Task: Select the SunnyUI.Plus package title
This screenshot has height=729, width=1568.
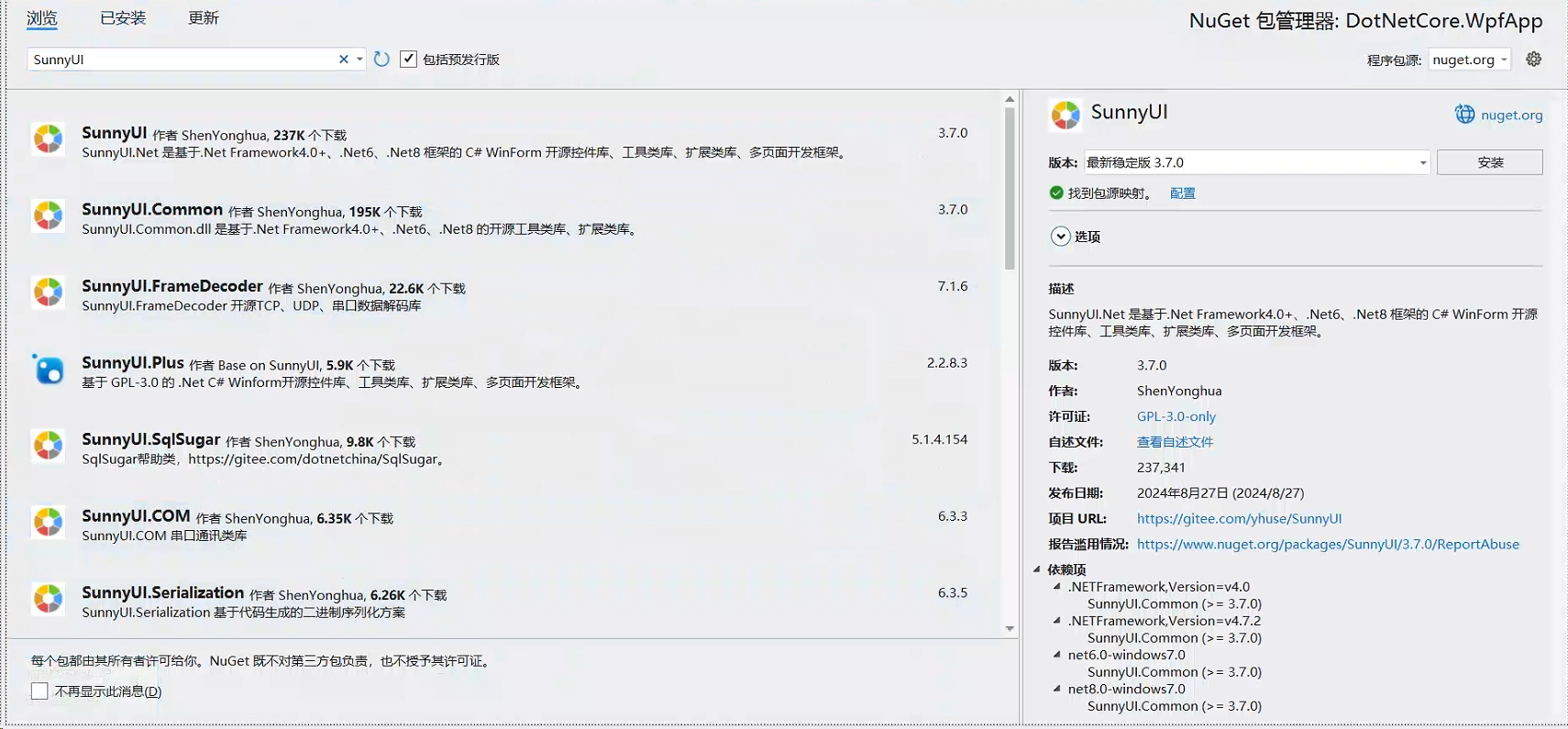Action: (x=133, y=363)
